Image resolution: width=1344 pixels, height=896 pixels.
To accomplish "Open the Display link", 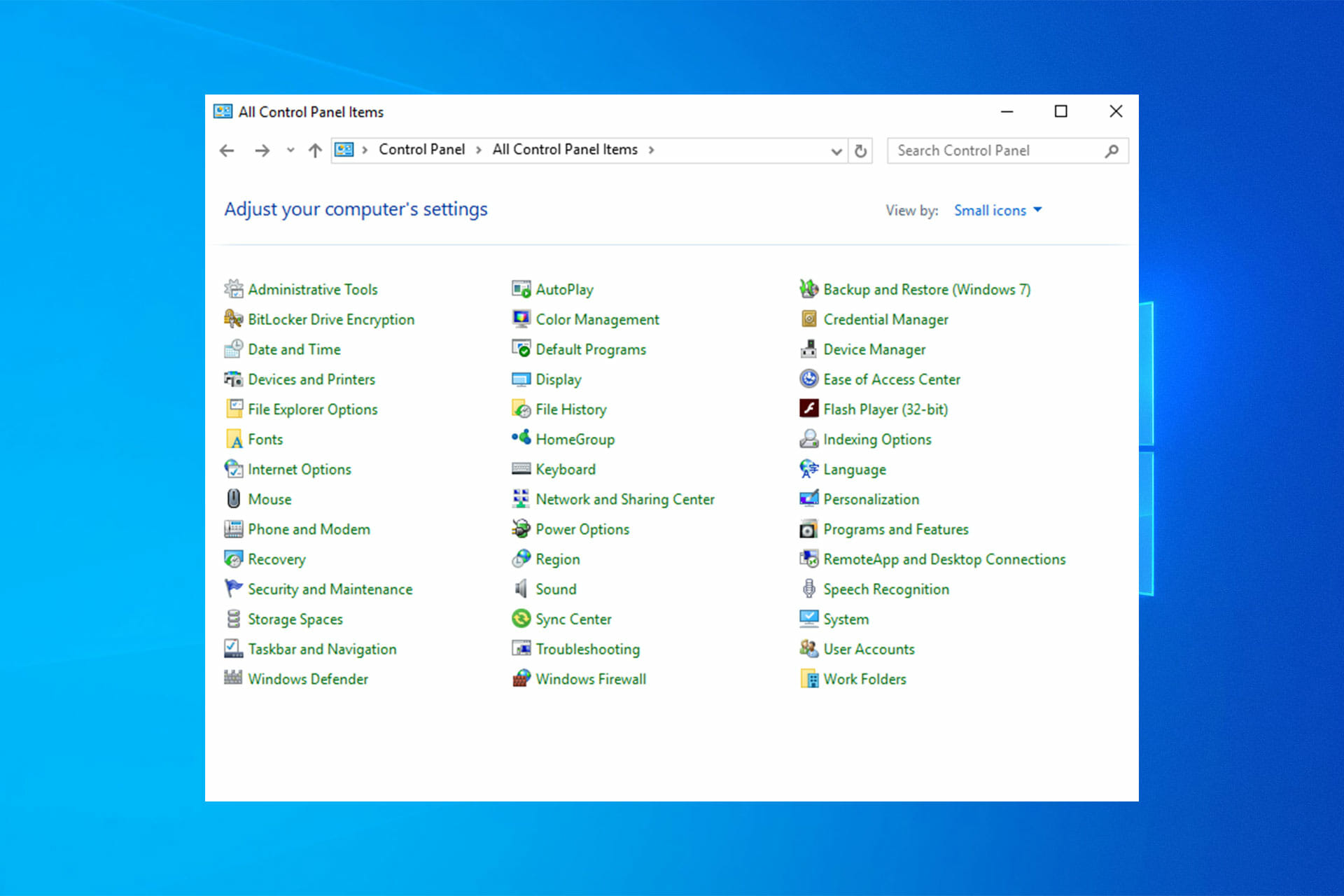I will 559,379.
